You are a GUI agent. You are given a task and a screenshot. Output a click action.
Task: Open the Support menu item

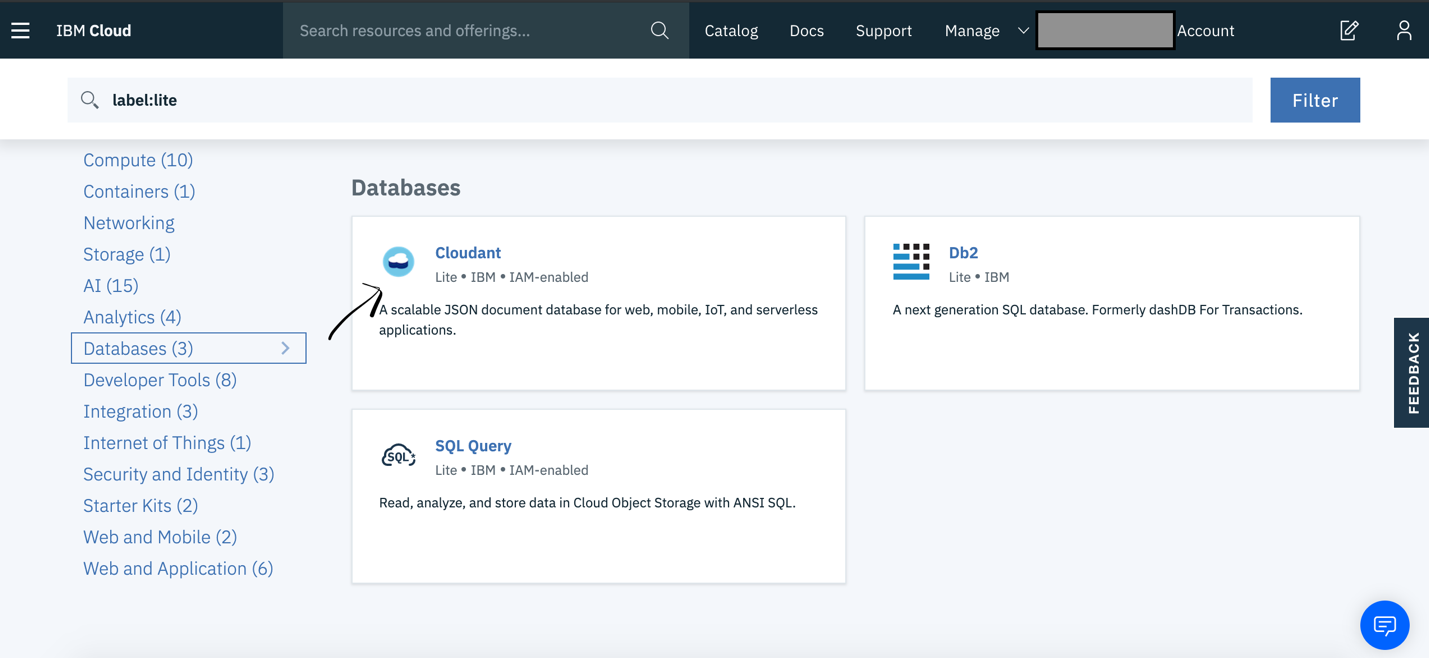pos(883,31)
